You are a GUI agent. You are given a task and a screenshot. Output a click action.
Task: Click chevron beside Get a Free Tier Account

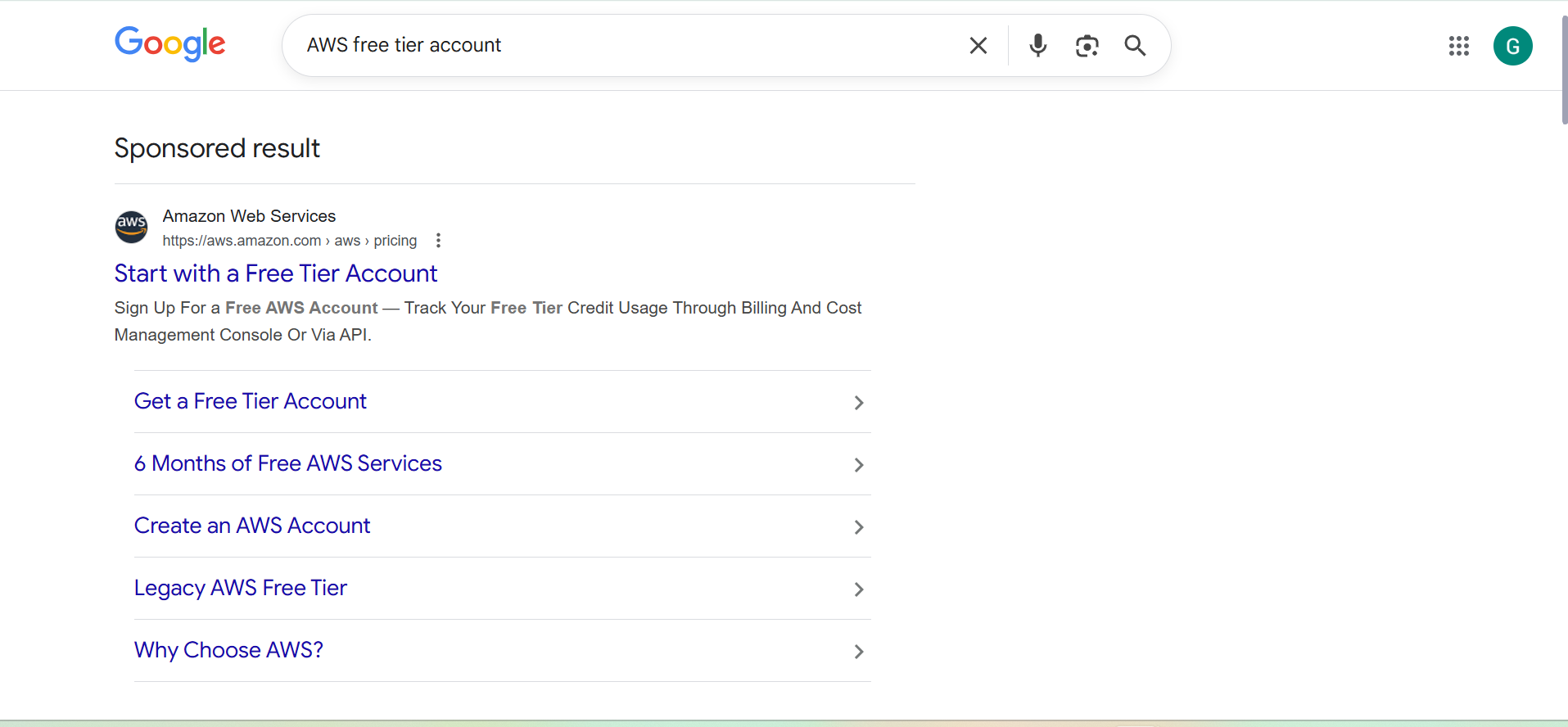pos(859,403)
